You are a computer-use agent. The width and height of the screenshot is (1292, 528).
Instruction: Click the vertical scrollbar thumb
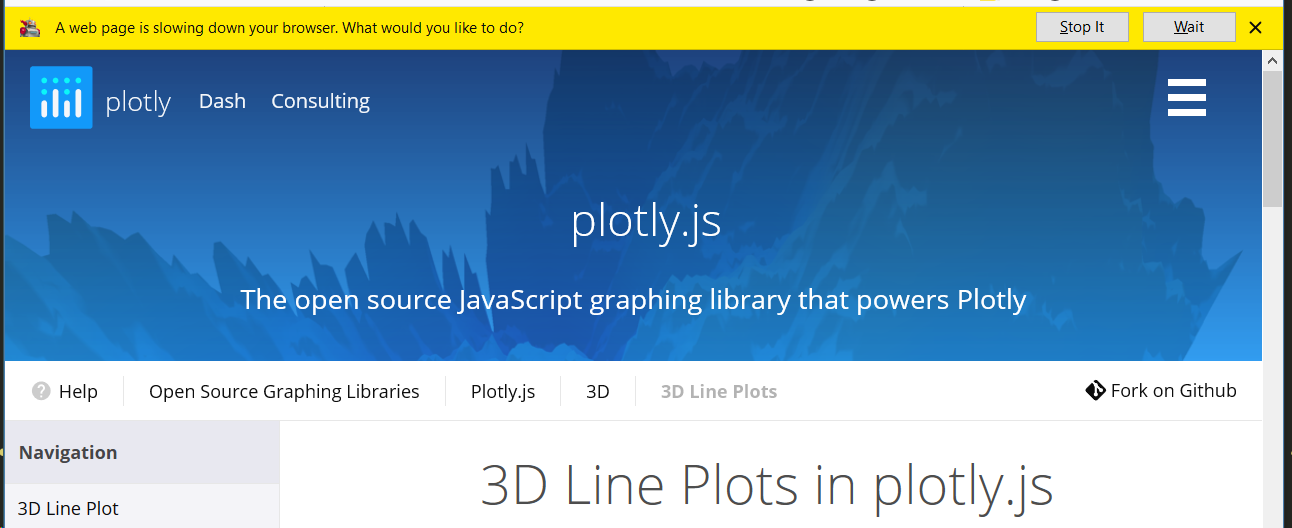1272,139
